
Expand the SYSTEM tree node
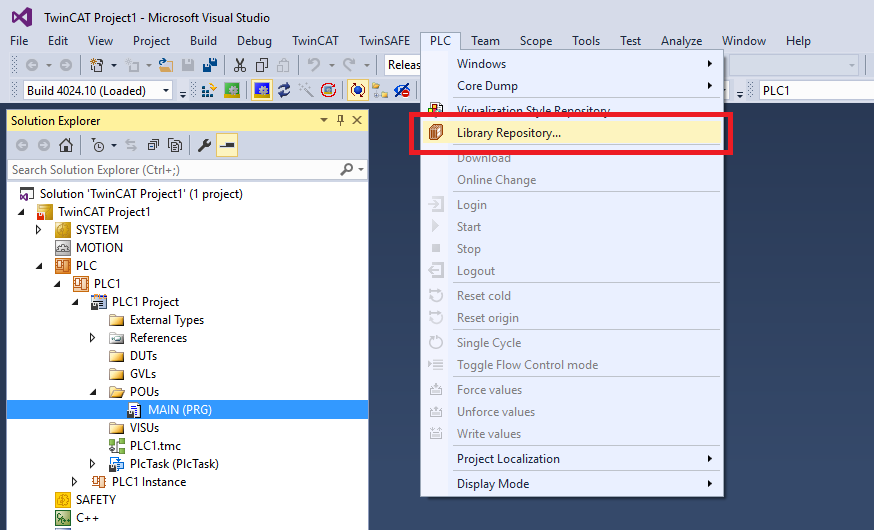39,230
